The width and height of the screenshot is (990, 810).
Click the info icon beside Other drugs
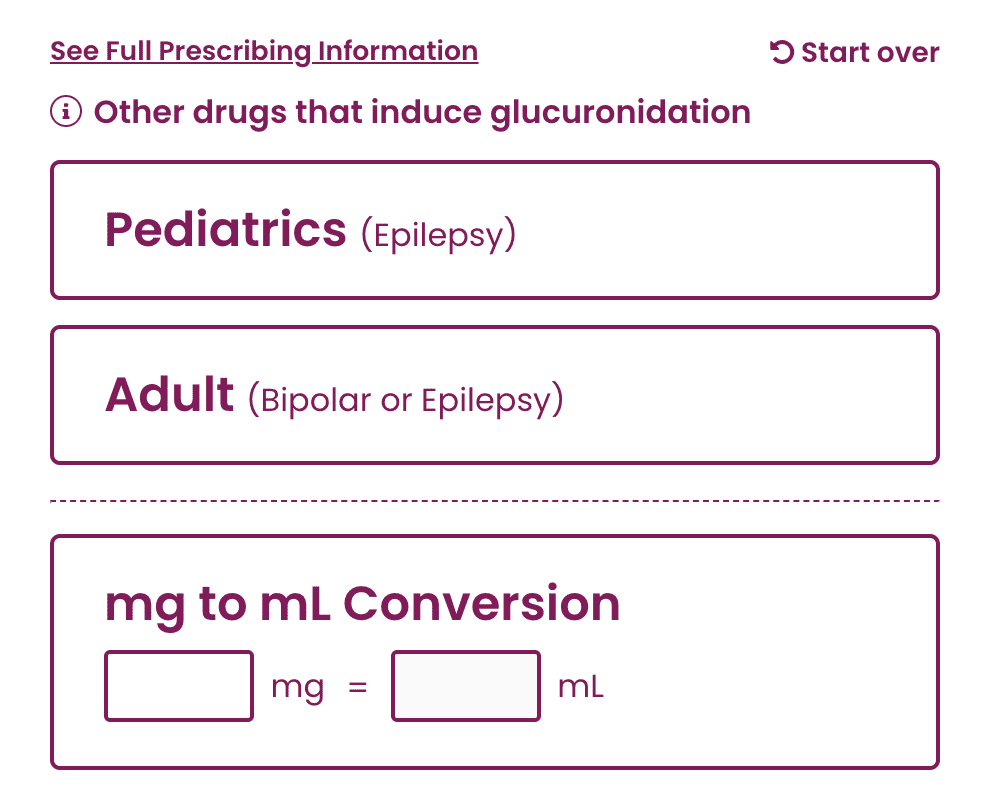(x=66, y=112)
